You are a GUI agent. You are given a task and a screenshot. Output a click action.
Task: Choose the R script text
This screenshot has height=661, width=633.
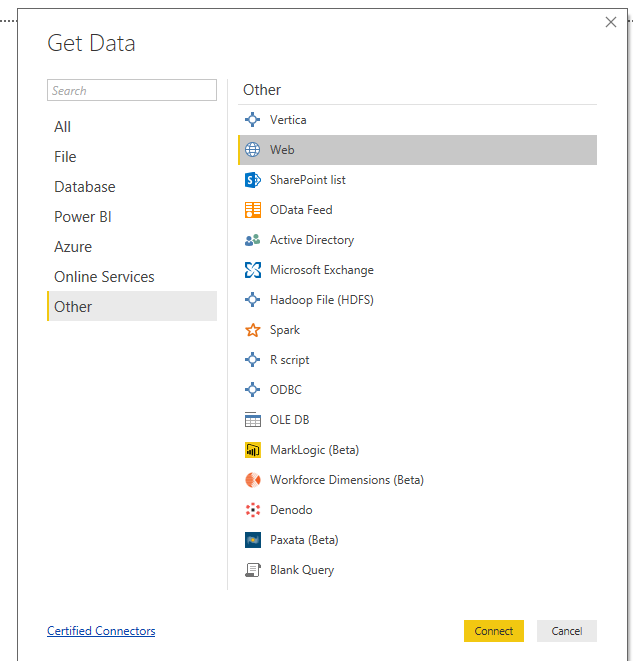(290, 360)
